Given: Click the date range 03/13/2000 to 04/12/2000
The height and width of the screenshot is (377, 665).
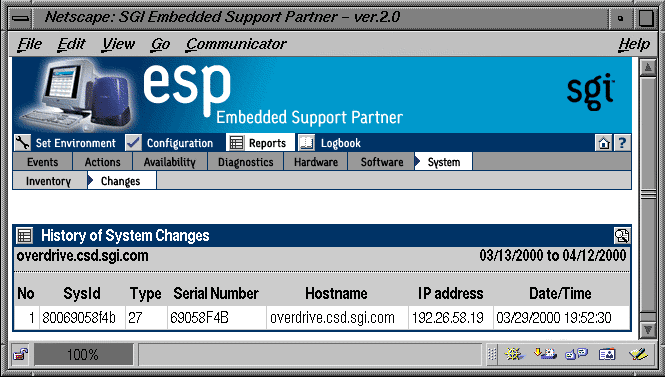Looking at the screenshot, I should pyautogui.click(x=553, y=255).
